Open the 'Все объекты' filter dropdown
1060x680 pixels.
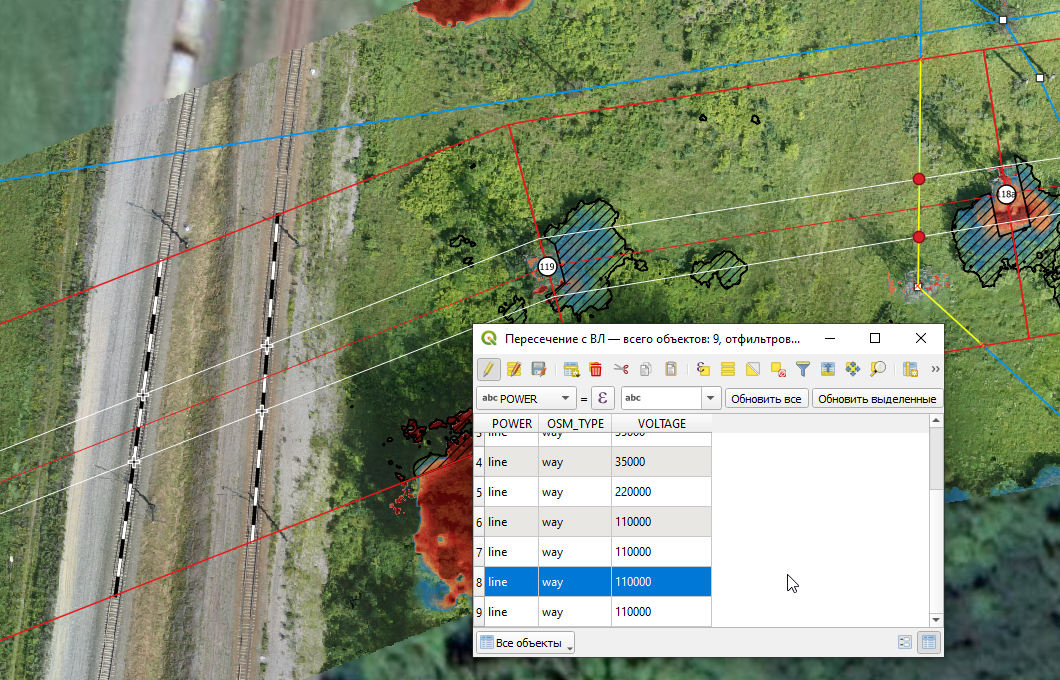[525, 643]
